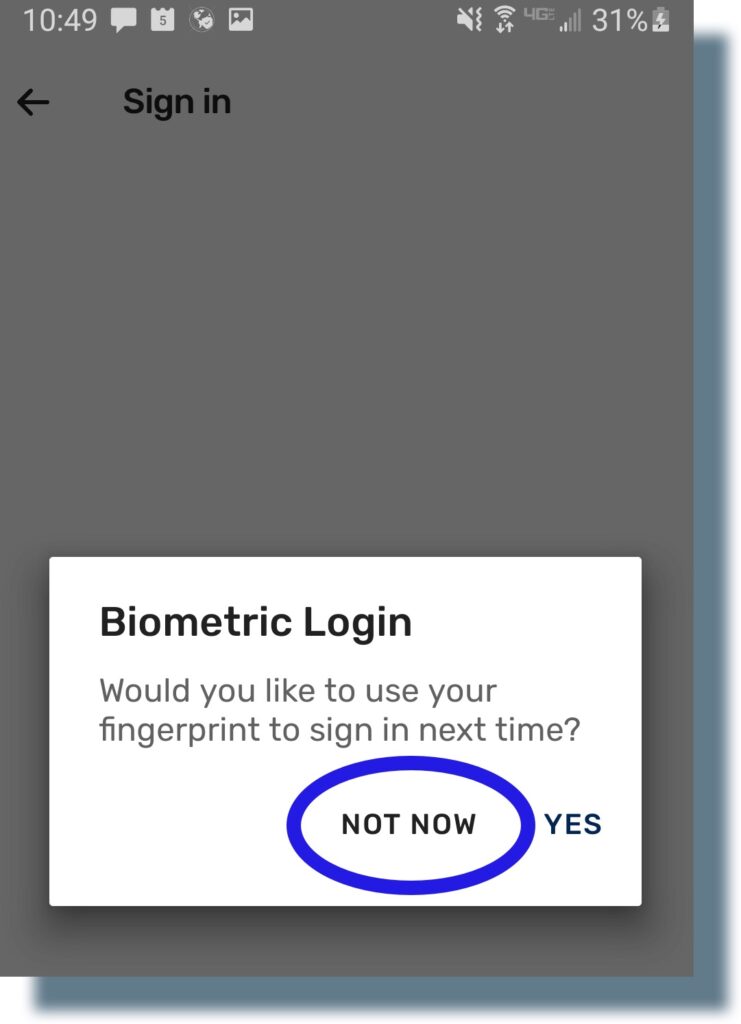Dismiss fingerprint prompt with NOT NOW

[408, 824]
